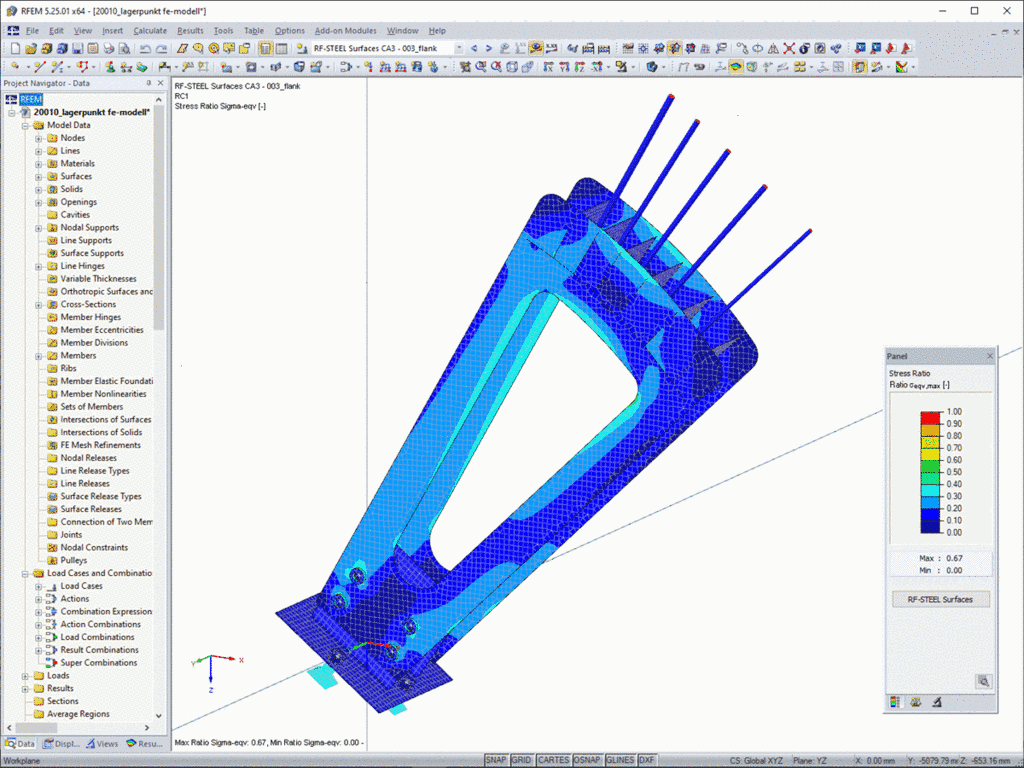1024x768 pixels.
Task: Open the Add-on Modules menu
Action: click(x=345, y=31)
